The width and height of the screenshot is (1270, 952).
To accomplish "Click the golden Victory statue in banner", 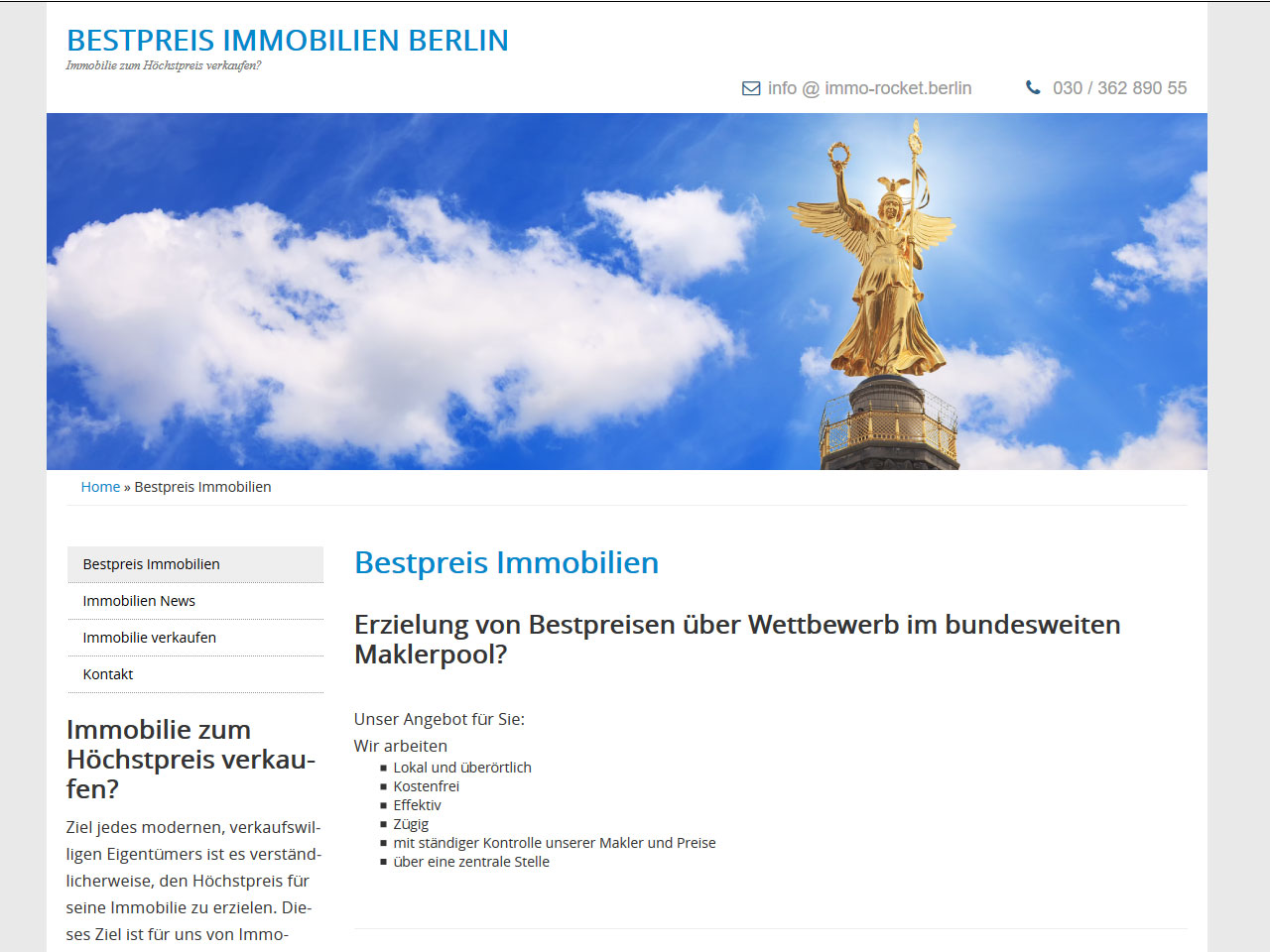I will (886, 268).
